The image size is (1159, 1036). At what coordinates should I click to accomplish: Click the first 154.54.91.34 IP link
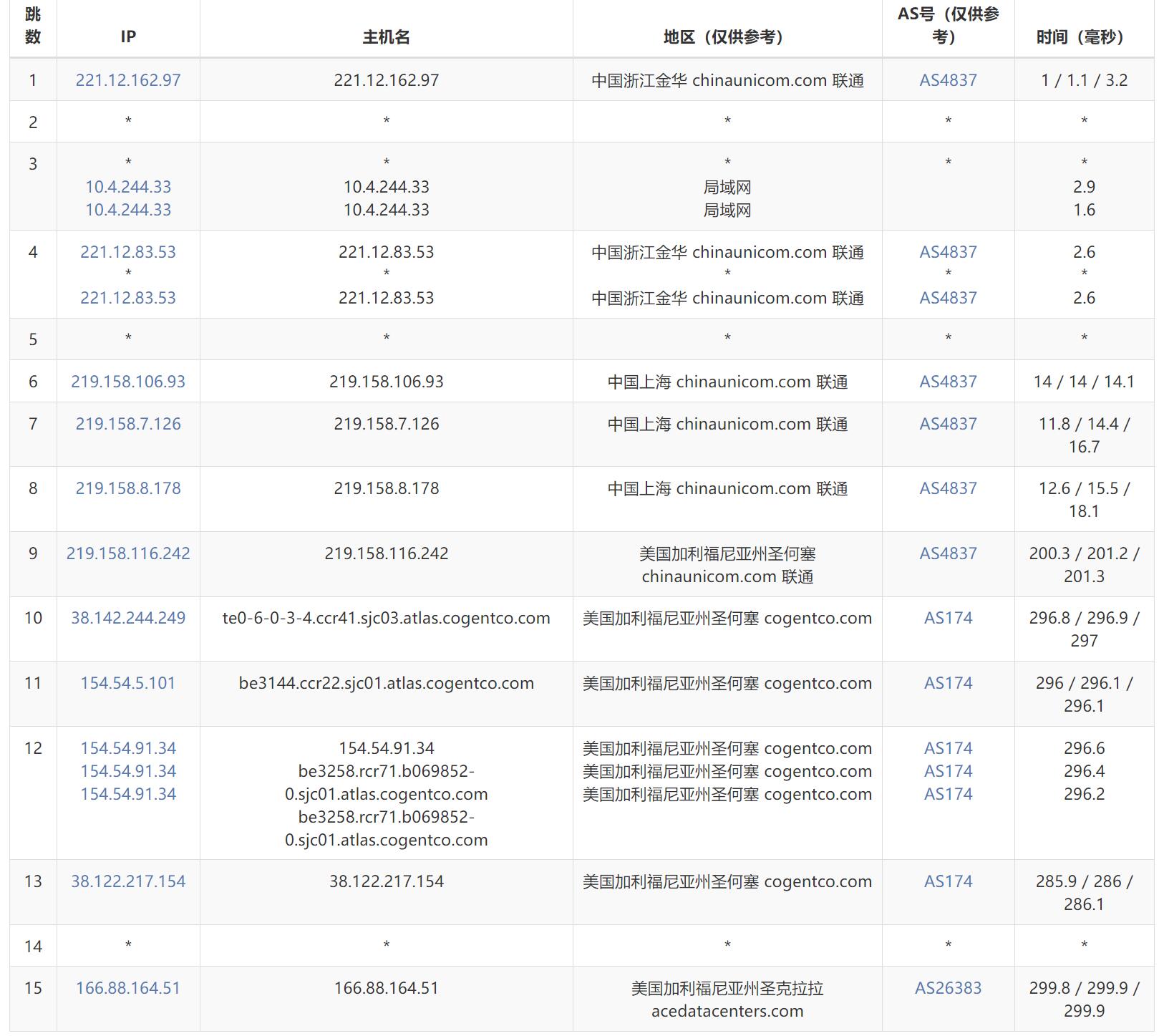point(128,748)
